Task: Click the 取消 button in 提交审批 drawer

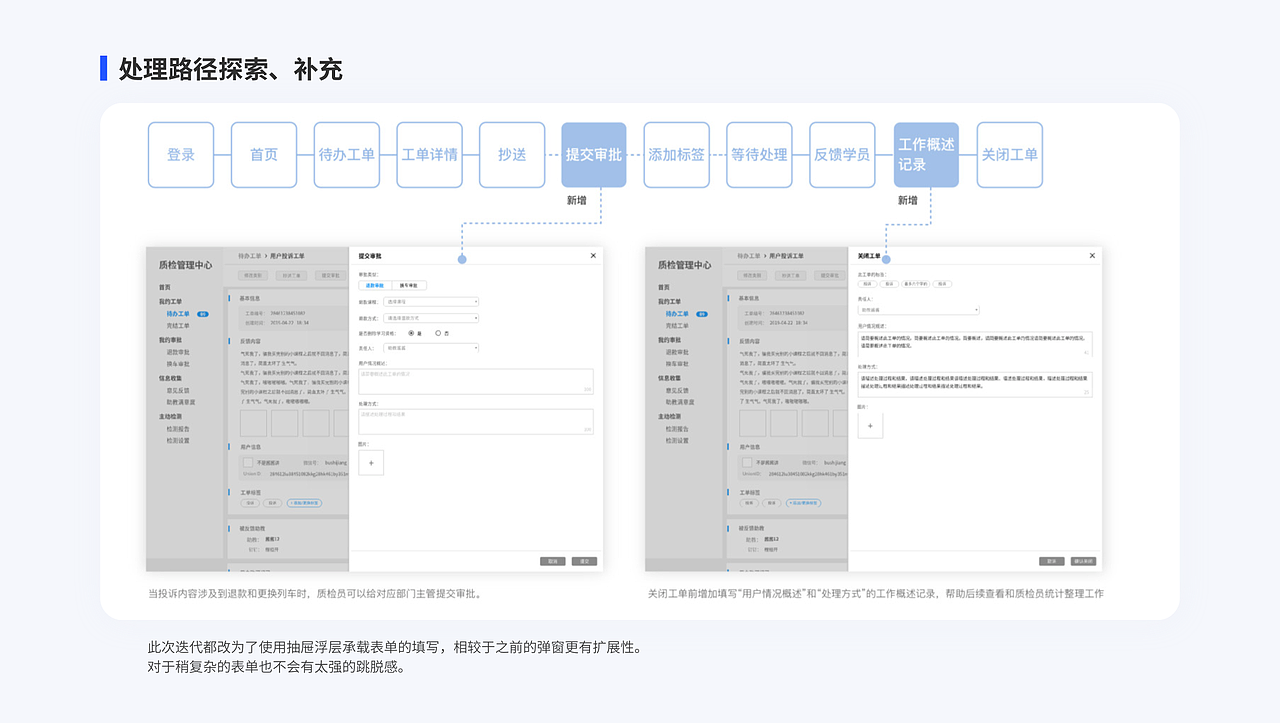Action: click(x=552, y=559)
